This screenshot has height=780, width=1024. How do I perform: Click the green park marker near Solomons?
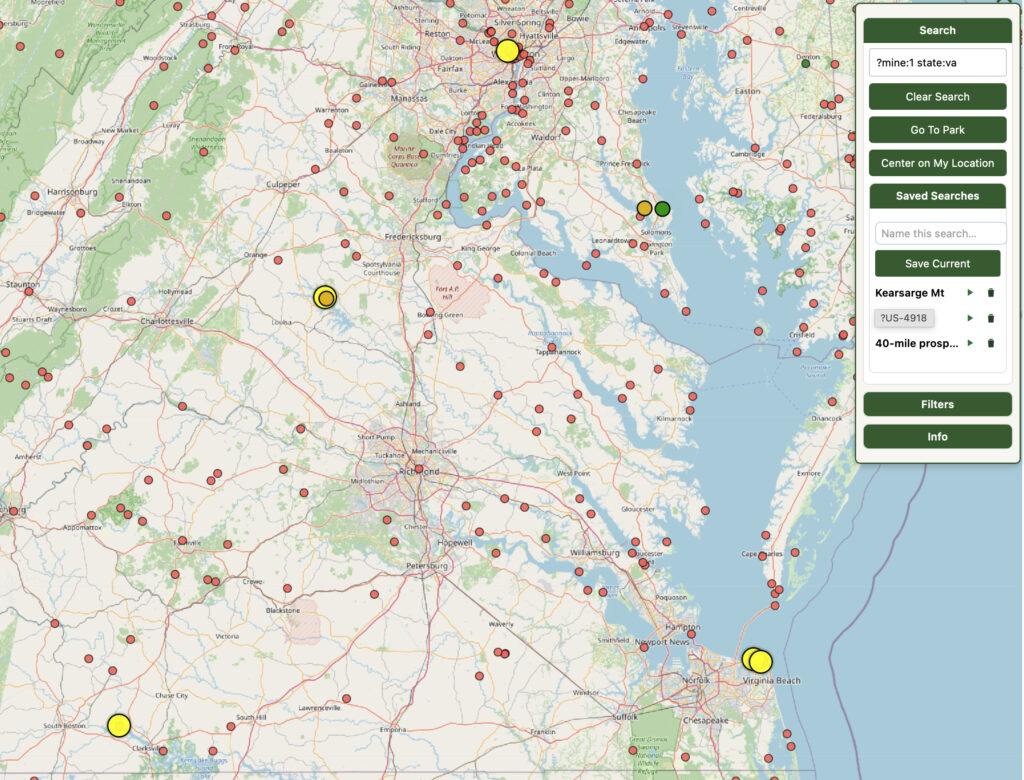662,209
